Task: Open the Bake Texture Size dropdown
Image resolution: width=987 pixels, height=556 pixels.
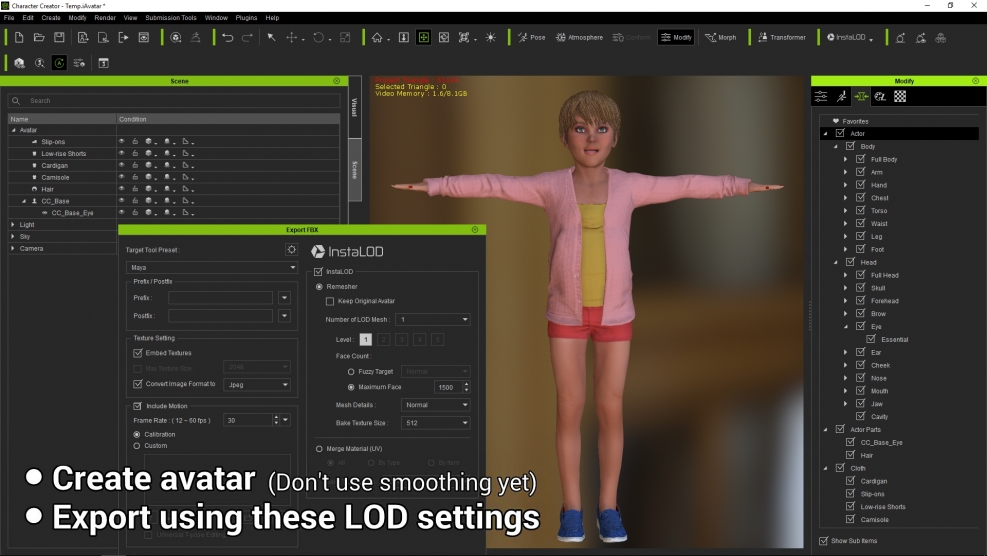Action: (x=435, y=423)
